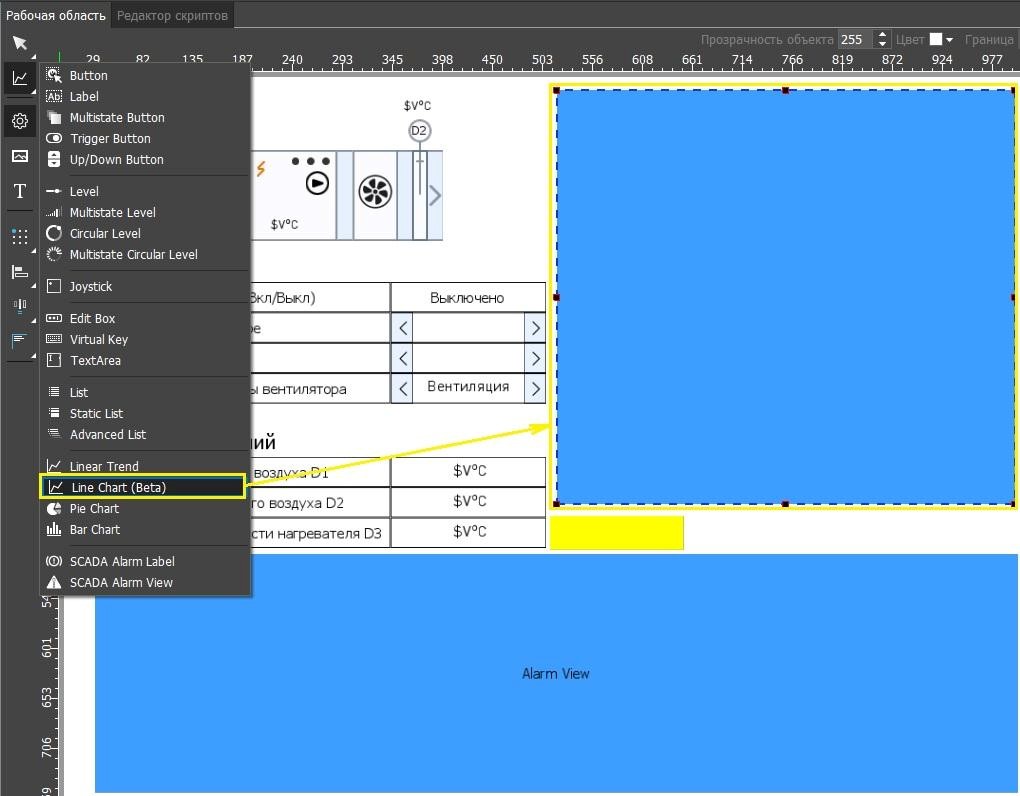Select the text T tool

tap(19, 191)
